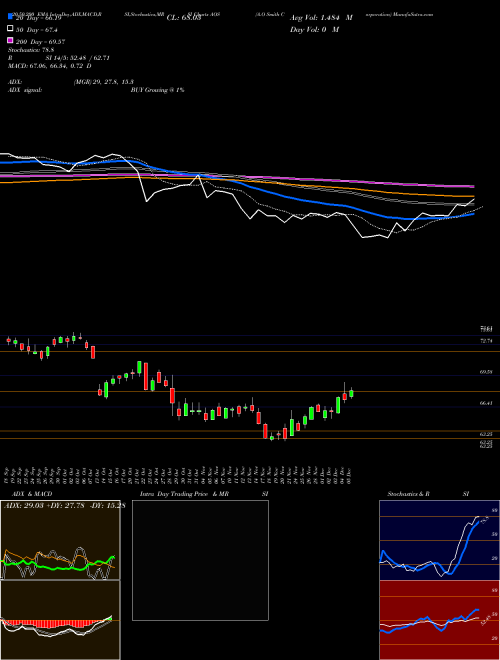Click the 'Stochastics: 78.8' reading
The image size is (500, 660).
[31, 50]
